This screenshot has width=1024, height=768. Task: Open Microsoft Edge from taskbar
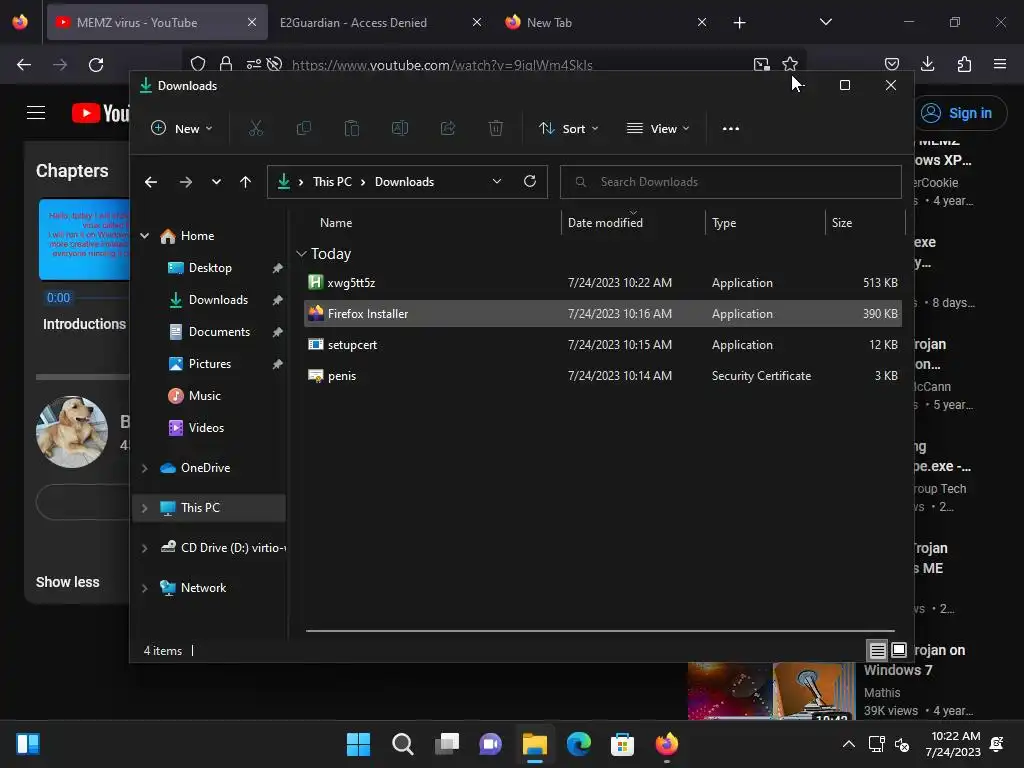pos(579,744)
